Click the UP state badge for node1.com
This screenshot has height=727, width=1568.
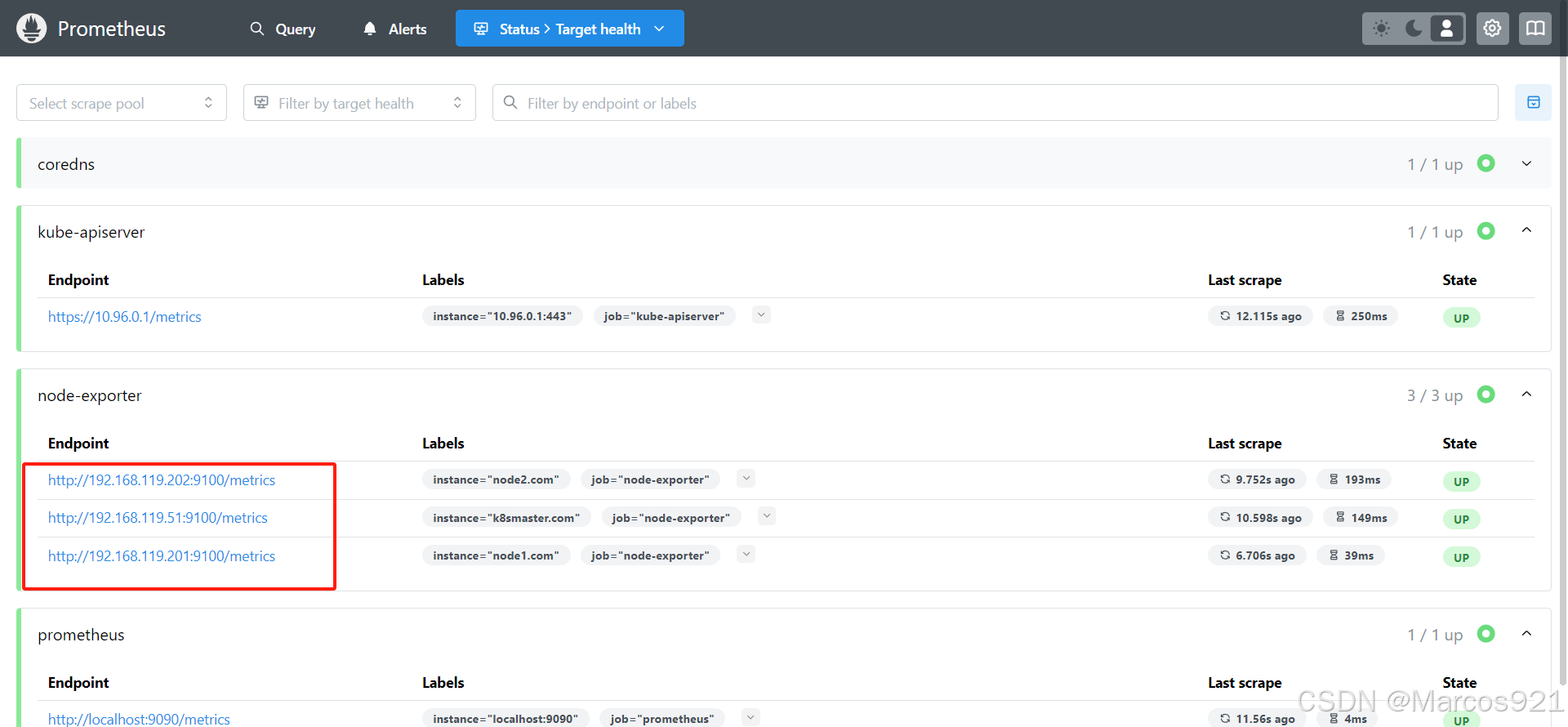coord(1461,557)
